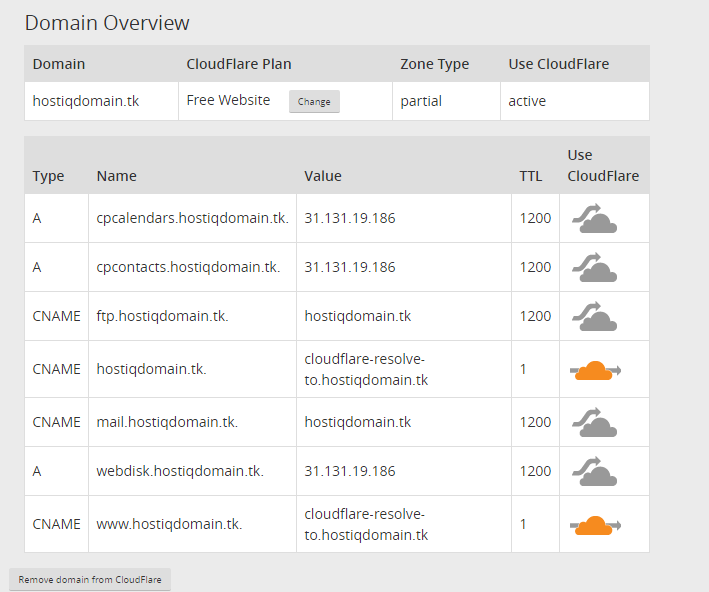Click cloudflare-resolve-to value in hostiqdomain.tk. row
The image size is (709, 592).
(366, 369)
